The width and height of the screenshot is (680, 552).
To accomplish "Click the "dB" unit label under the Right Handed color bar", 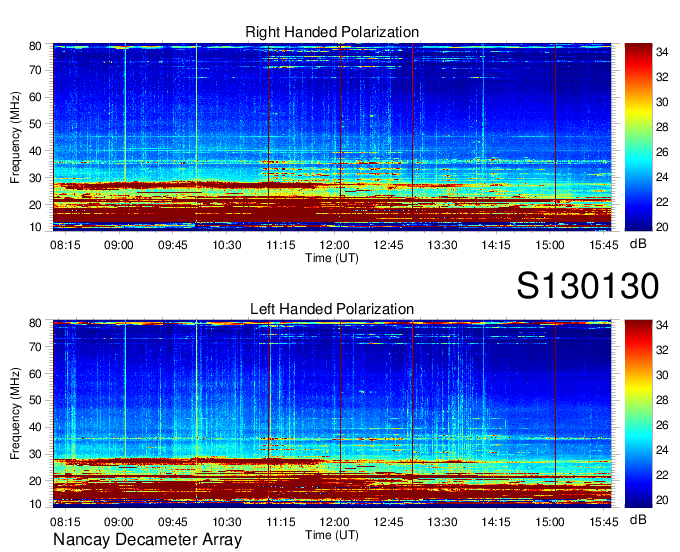I will pos(638,244).
